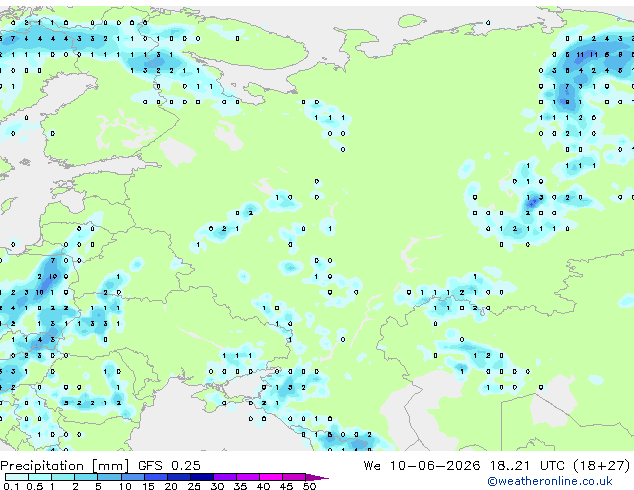Viewport: 634px width, 490px height.
Task: Click the '(18+27)' forecast offset text
Action: tap(602, 466)
